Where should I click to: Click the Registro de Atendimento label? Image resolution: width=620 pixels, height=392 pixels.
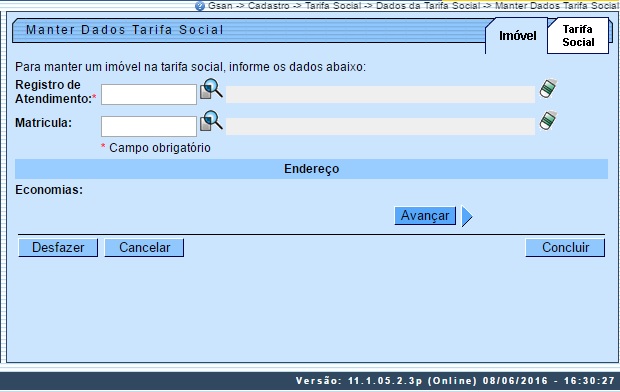[x=55, y=92]
